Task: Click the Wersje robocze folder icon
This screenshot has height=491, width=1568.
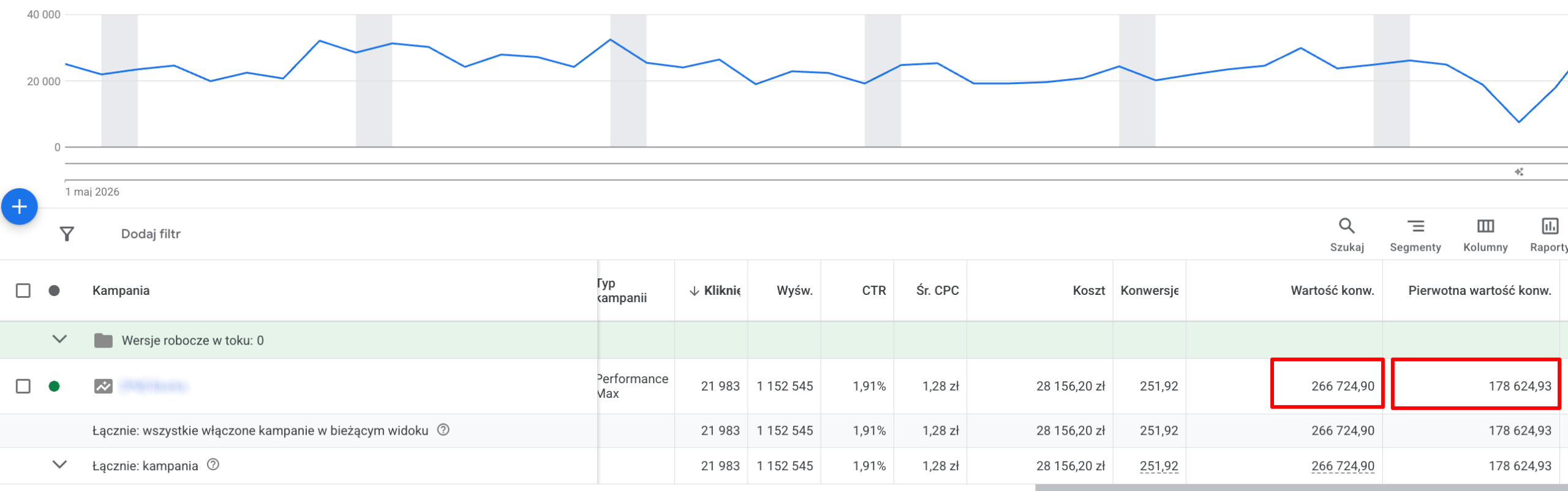Action: tap(104, 340)
